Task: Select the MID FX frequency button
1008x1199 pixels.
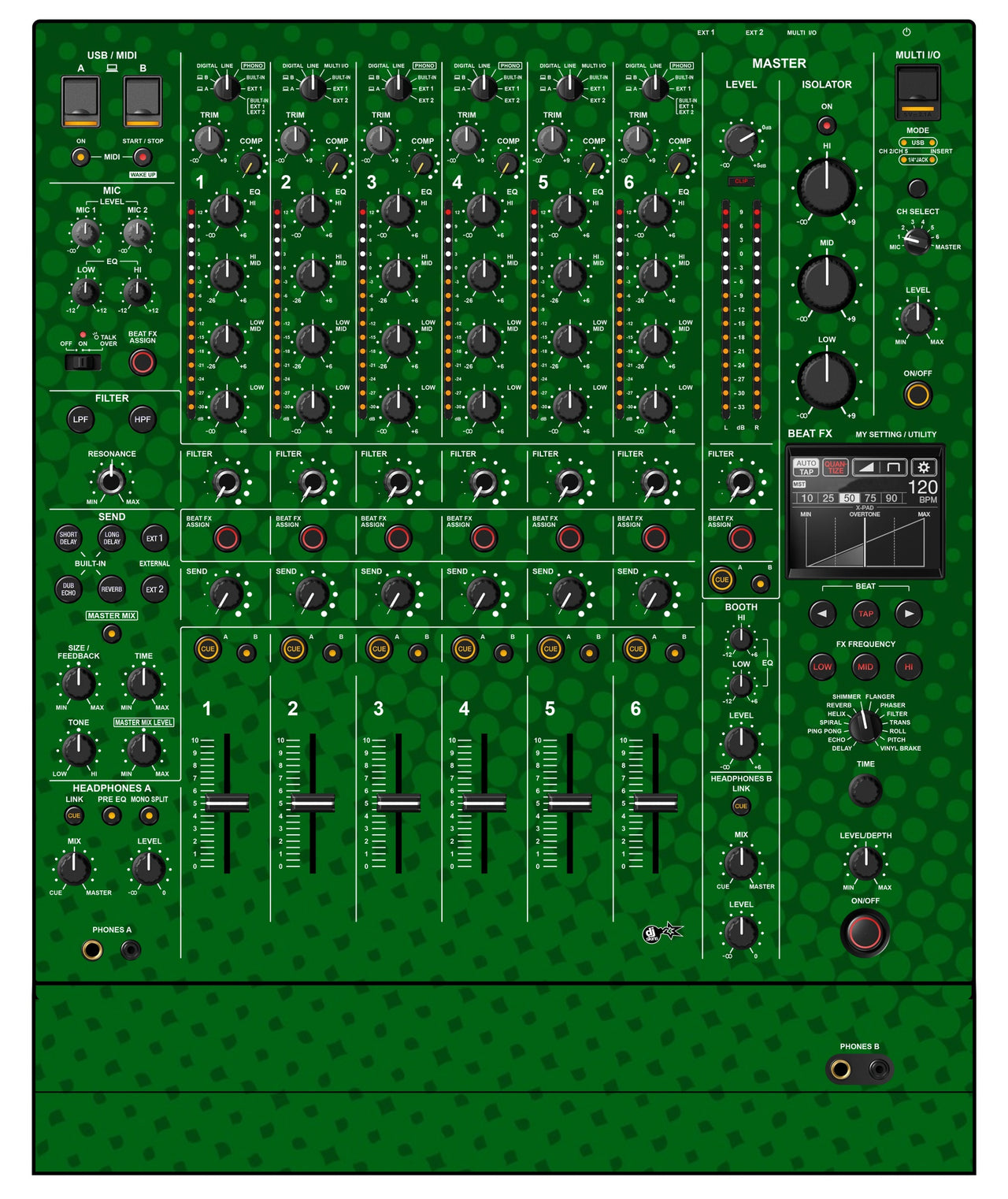Action: (x=865, y=666)
